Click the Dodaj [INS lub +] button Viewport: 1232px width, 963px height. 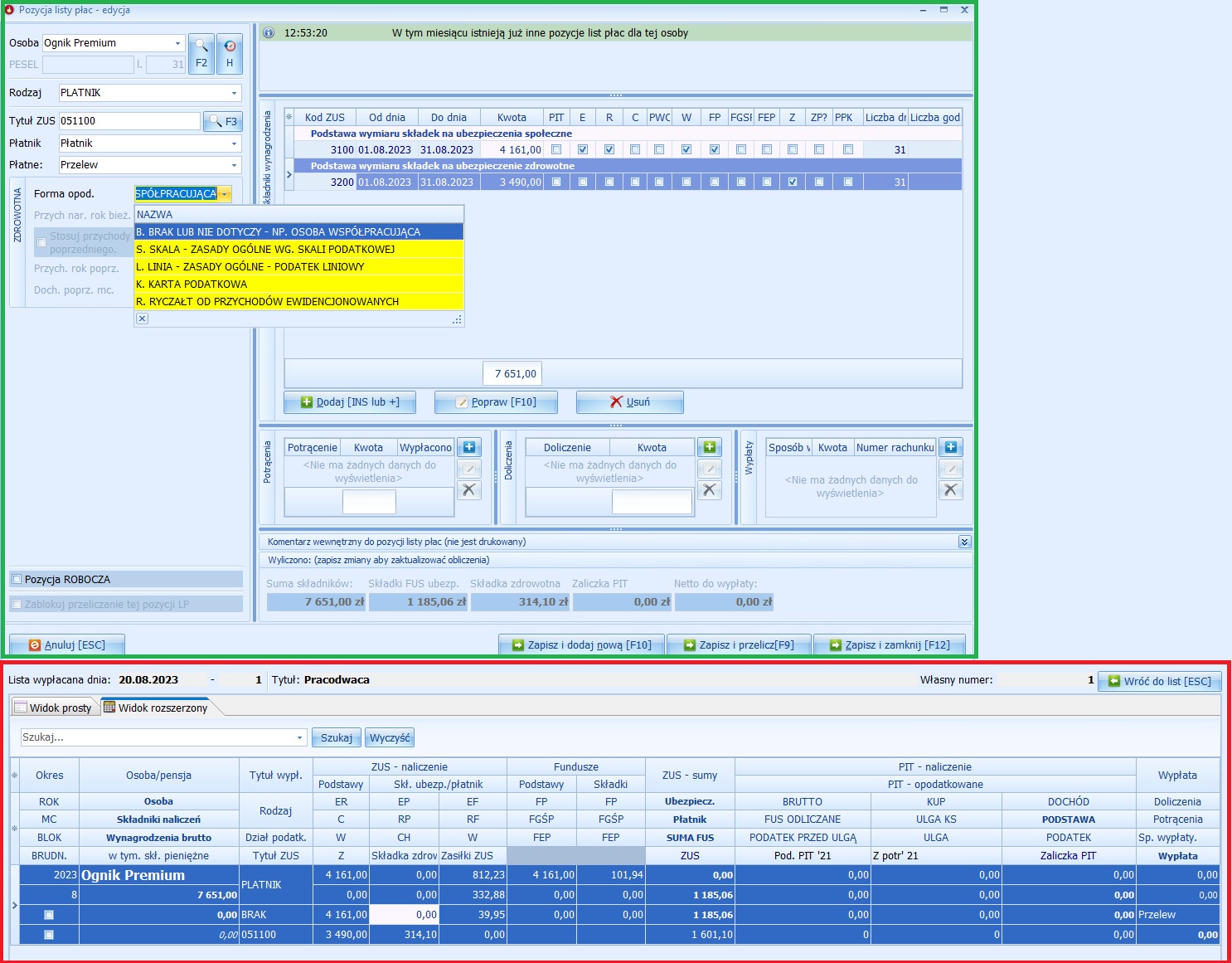click(x=350, y=402)
